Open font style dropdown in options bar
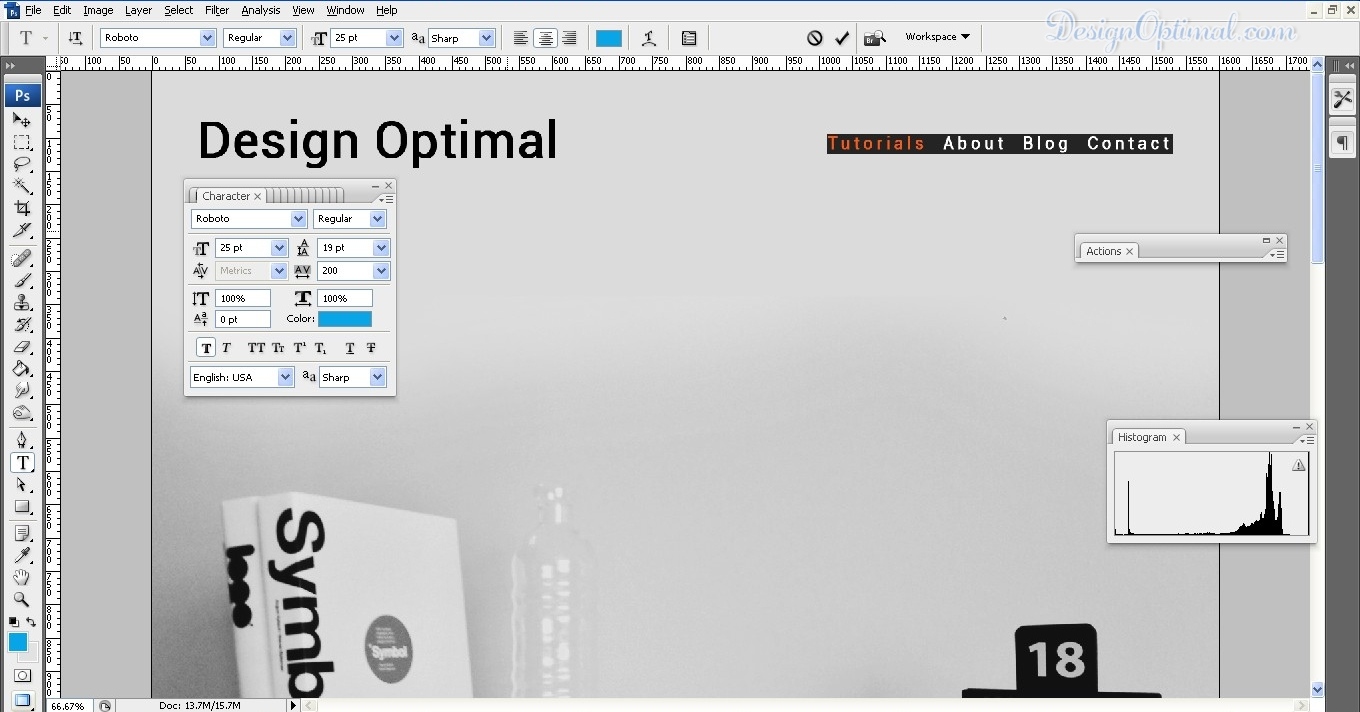This screenshot has height=712, width=1360. click(288, 38)
